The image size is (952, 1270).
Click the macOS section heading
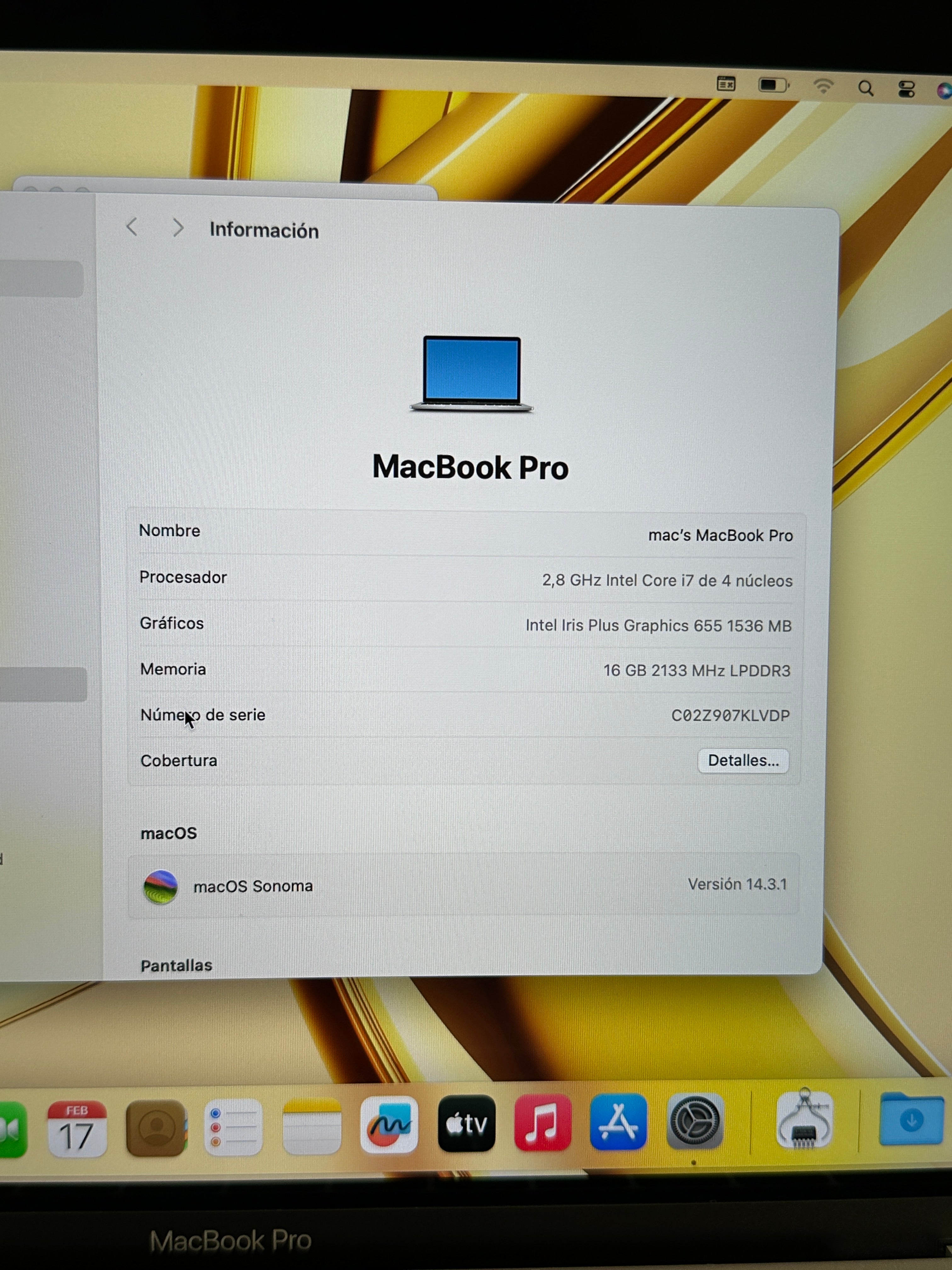point(169,833)
